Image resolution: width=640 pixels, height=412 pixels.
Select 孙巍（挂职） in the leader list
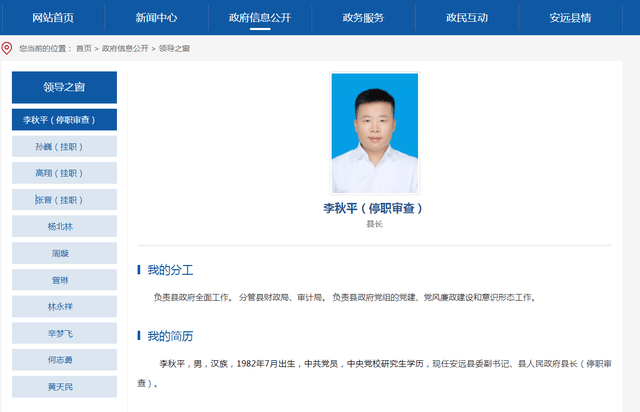coord(64,147)
